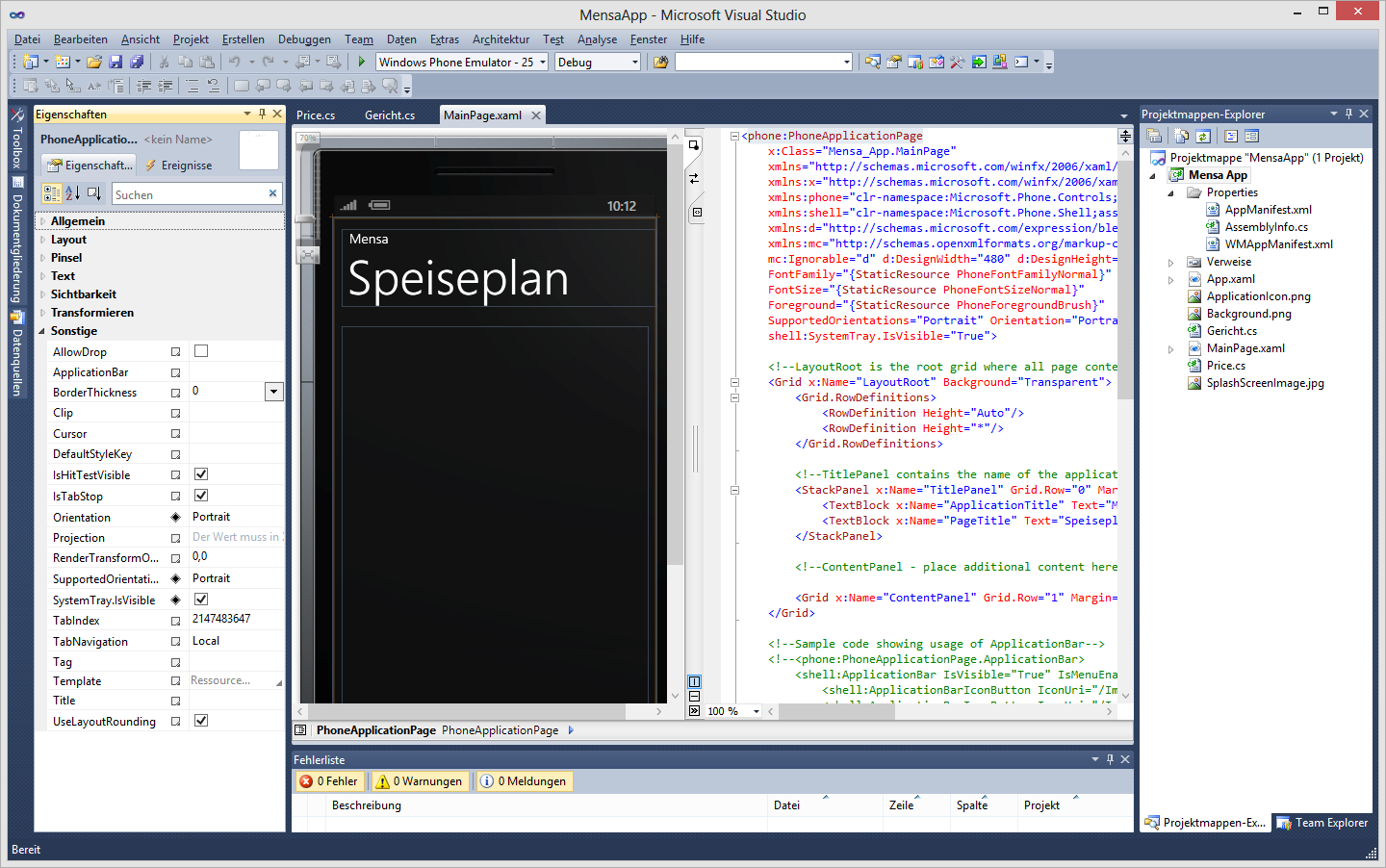The width and height of the screenshot is (1386, 868).
Task: Click the designer zoom slider handle
Action: (305, 220)
